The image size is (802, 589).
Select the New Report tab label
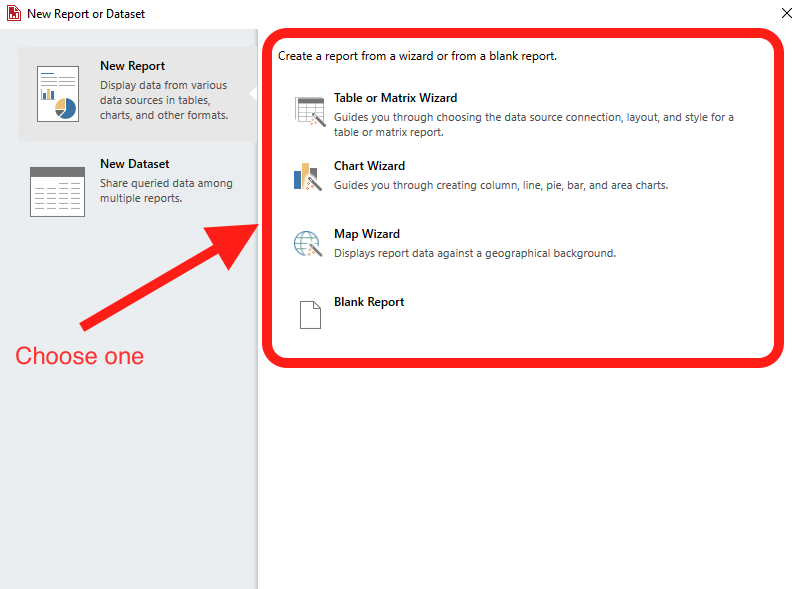pos(132,66)
